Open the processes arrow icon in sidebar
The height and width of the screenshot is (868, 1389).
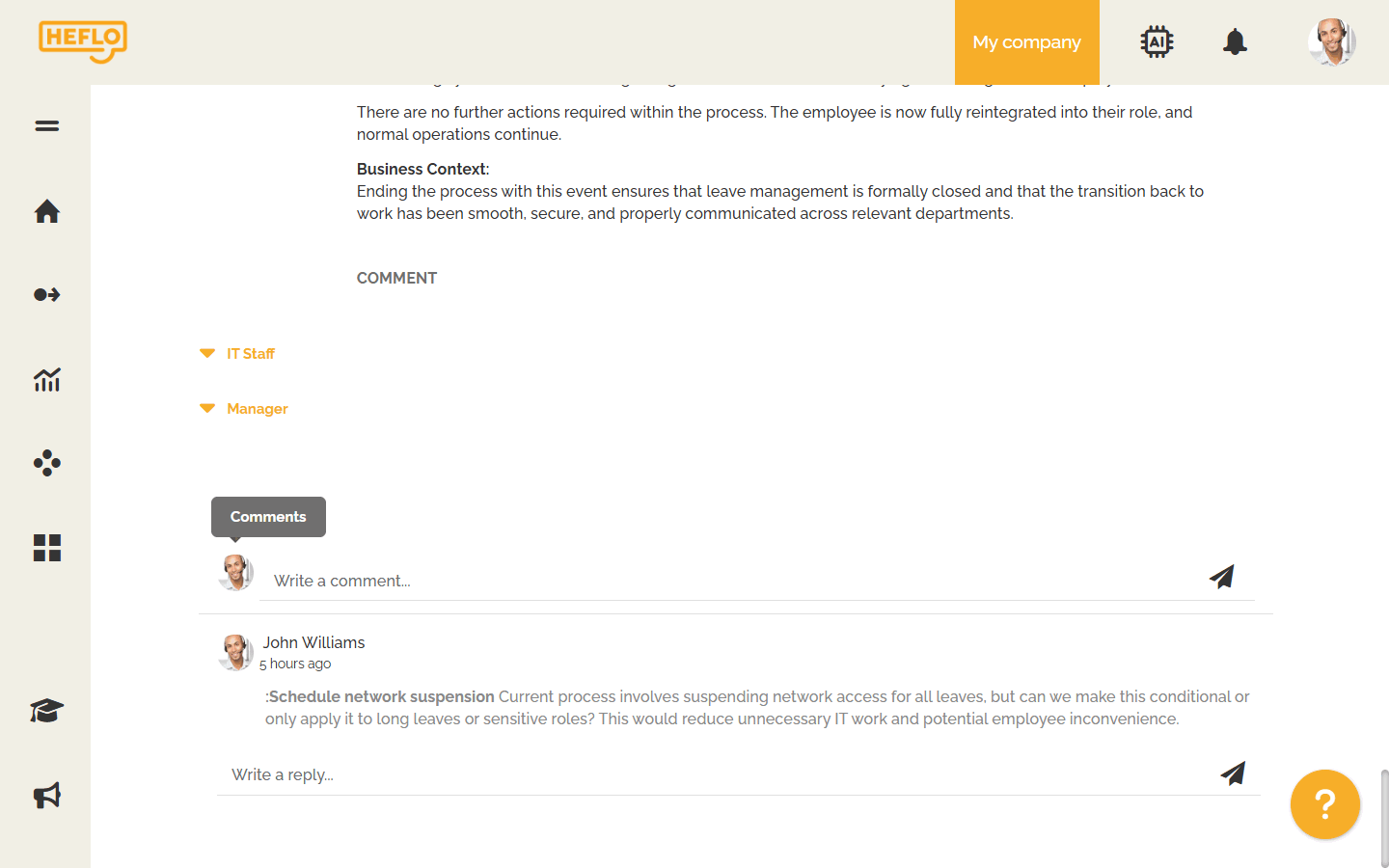(46, 295)
